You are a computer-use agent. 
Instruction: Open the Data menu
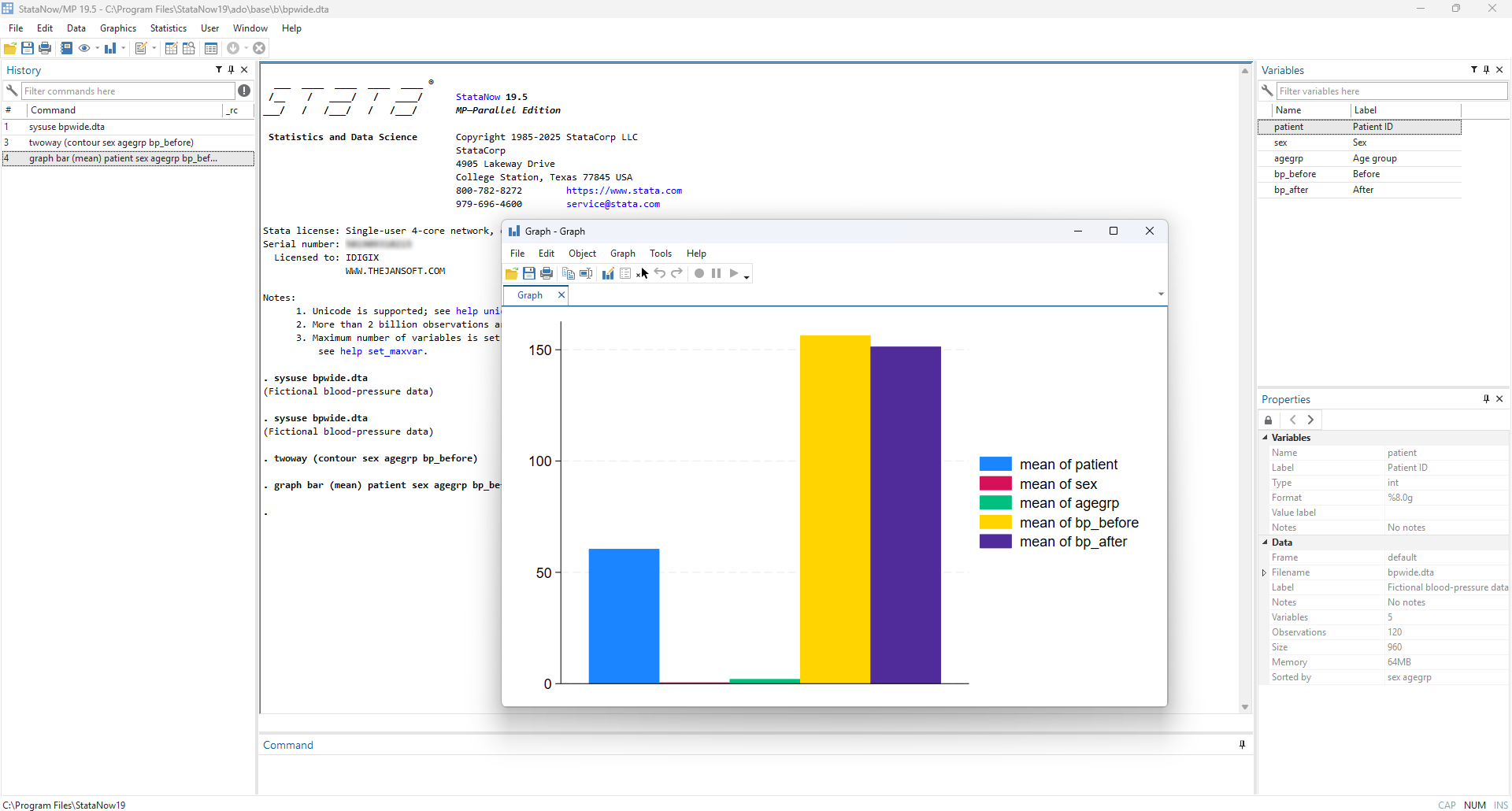[x=76, y=28]
